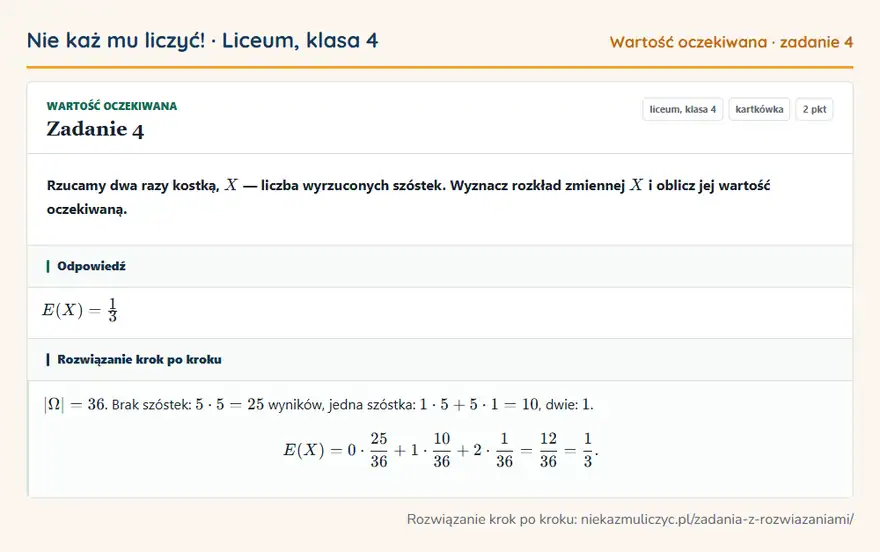Click the expected value calculation formula with 12/36
Image resolution: width=880 pixels, height=552 pixels.
441,450
